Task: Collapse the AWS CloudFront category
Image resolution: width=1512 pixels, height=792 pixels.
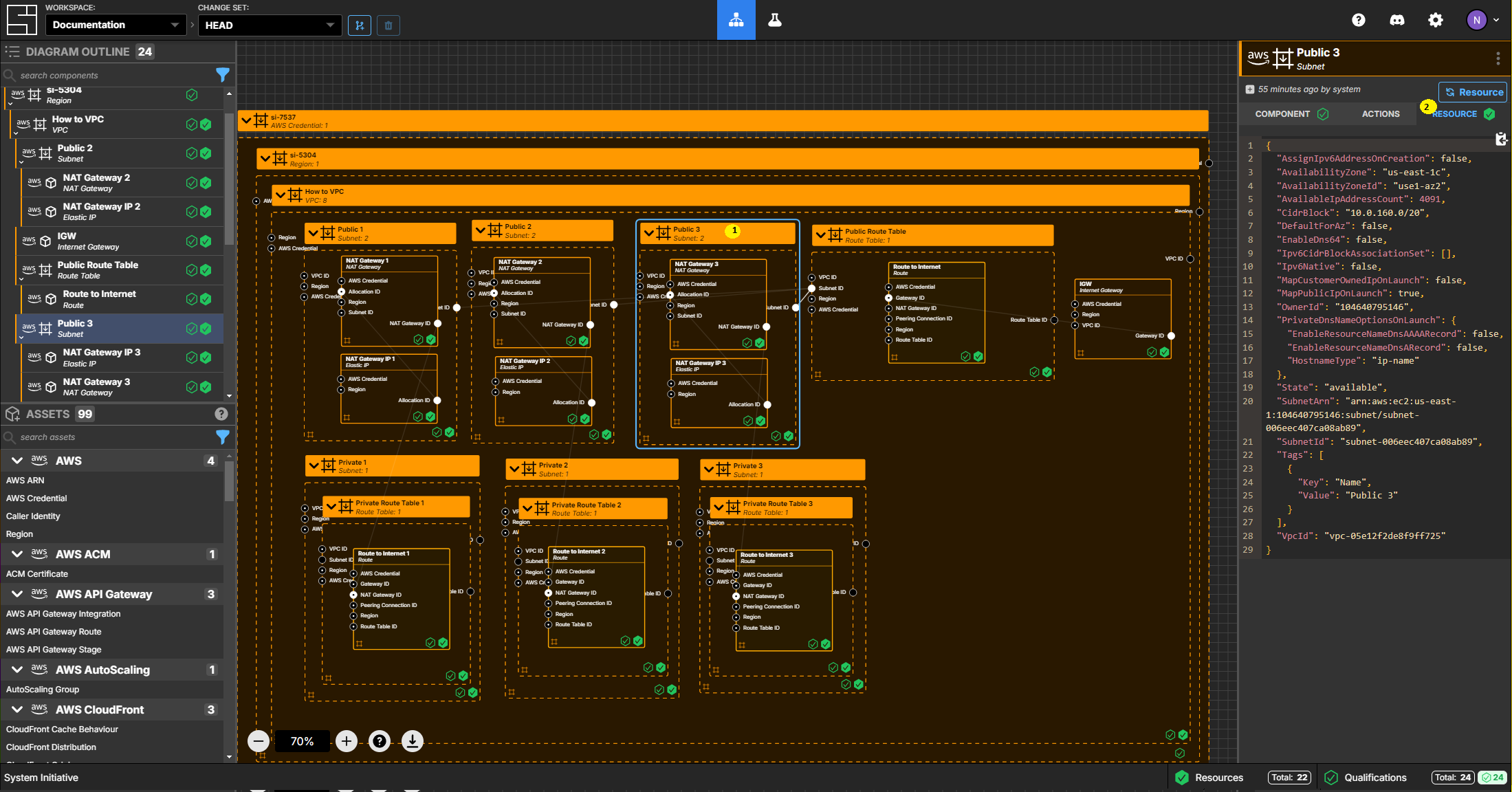Action: (x=18, y=709)
